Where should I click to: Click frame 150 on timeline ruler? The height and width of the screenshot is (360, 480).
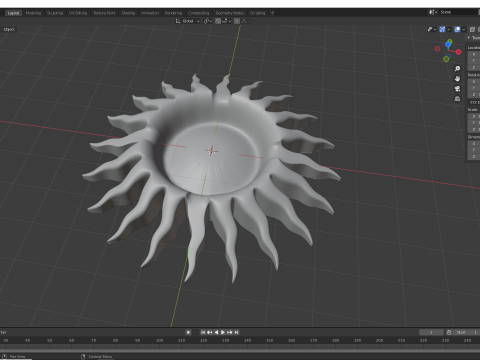(269, 340)
